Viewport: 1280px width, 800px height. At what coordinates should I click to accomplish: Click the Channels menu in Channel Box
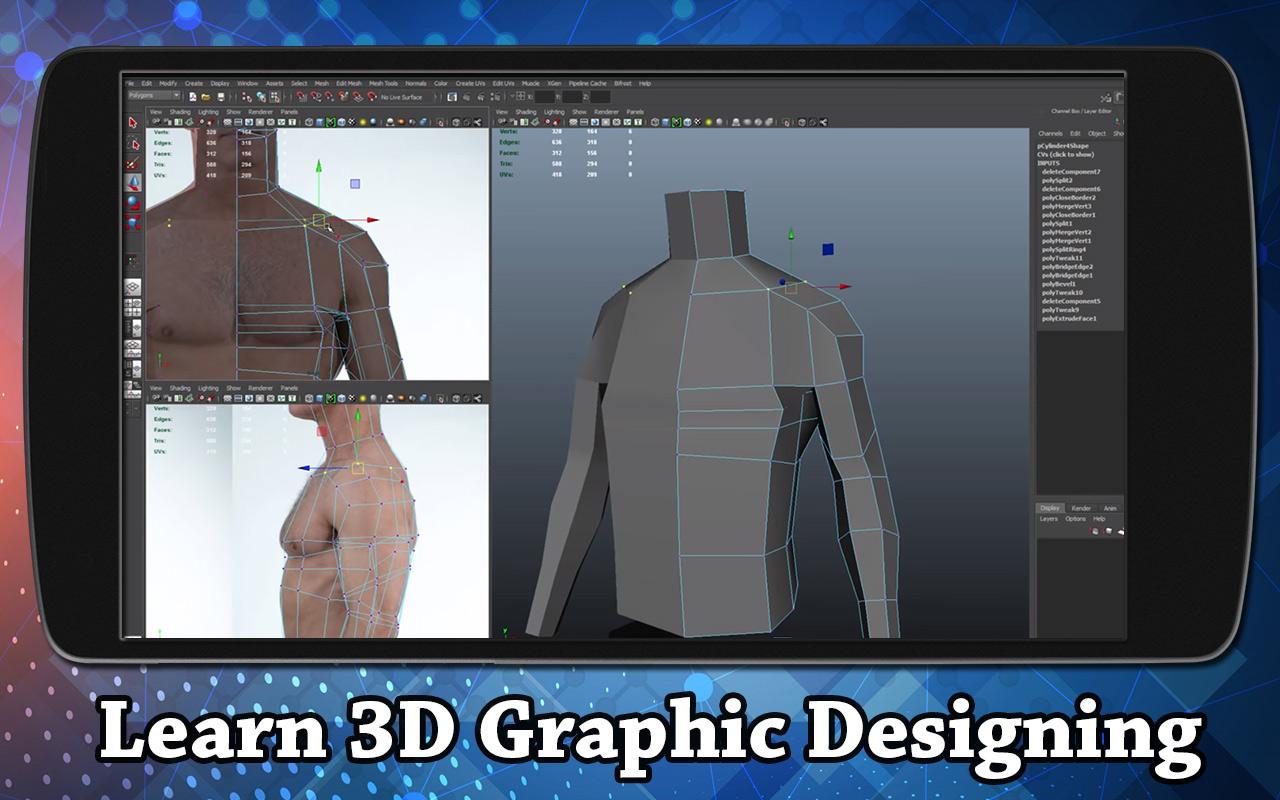pos(1050,133)
